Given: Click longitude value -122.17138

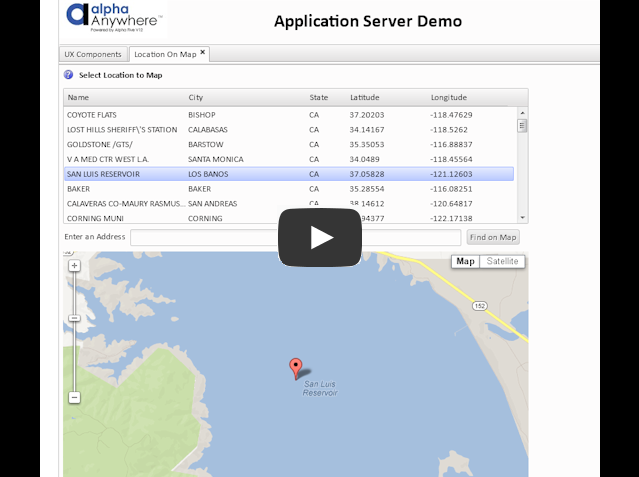Looking at the screenshot, I should point(451,218).
